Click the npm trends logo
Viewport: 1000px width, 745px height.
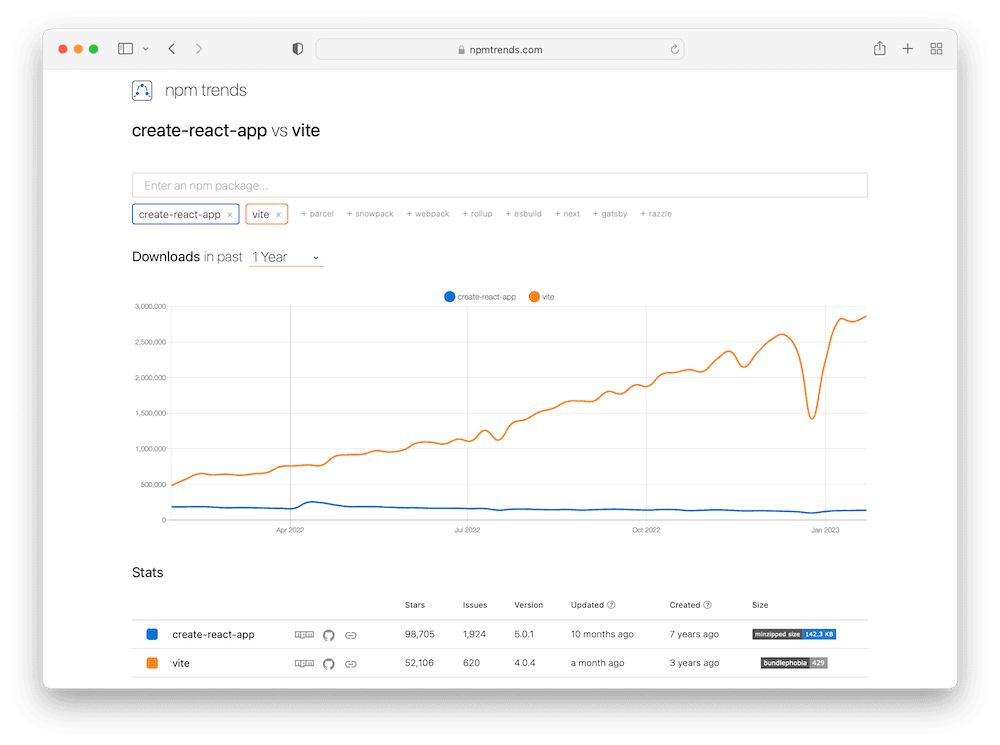(x=142, y=90)
